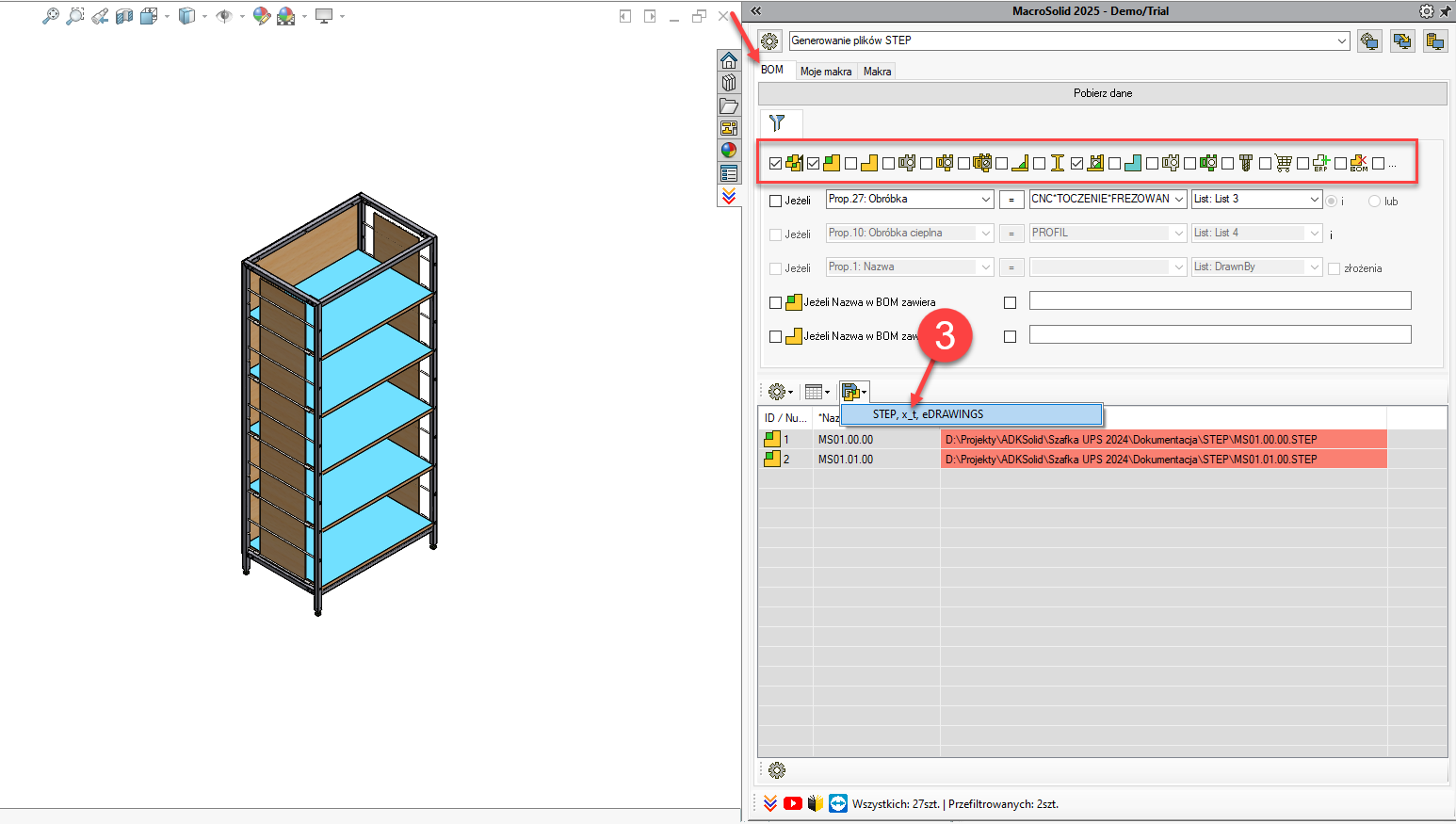Click the gear icon beside the macro name field
Screen dimensions: 1456x824
point(770,41)
